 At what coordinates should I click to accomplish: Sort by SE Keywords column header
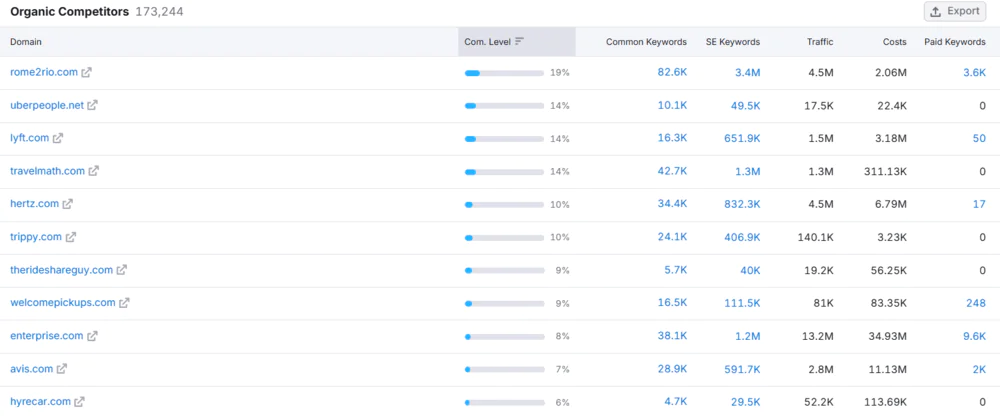click(x=733, y=41)
